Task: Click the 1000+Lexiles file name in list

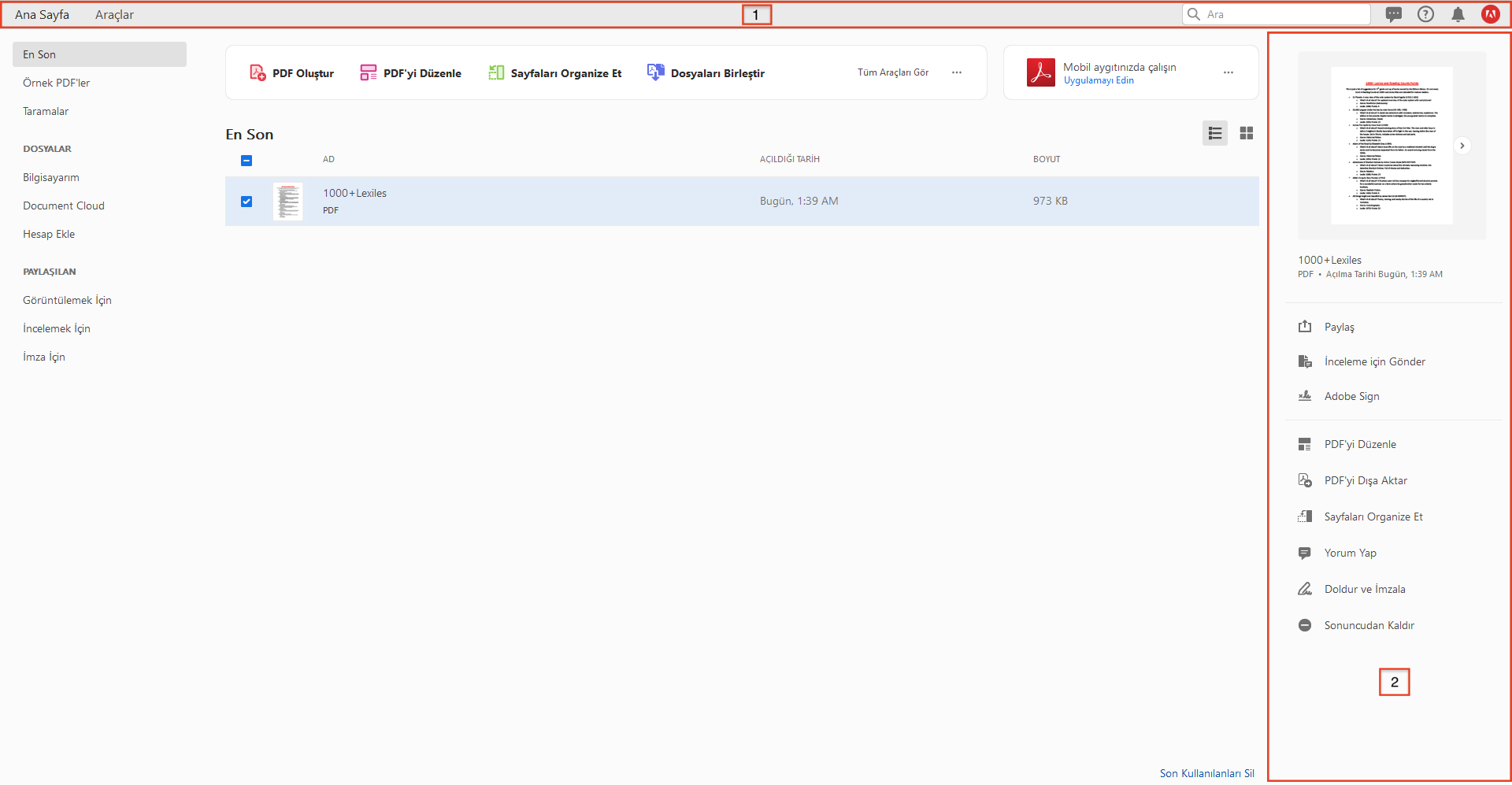Action: [x=354, y=193]
